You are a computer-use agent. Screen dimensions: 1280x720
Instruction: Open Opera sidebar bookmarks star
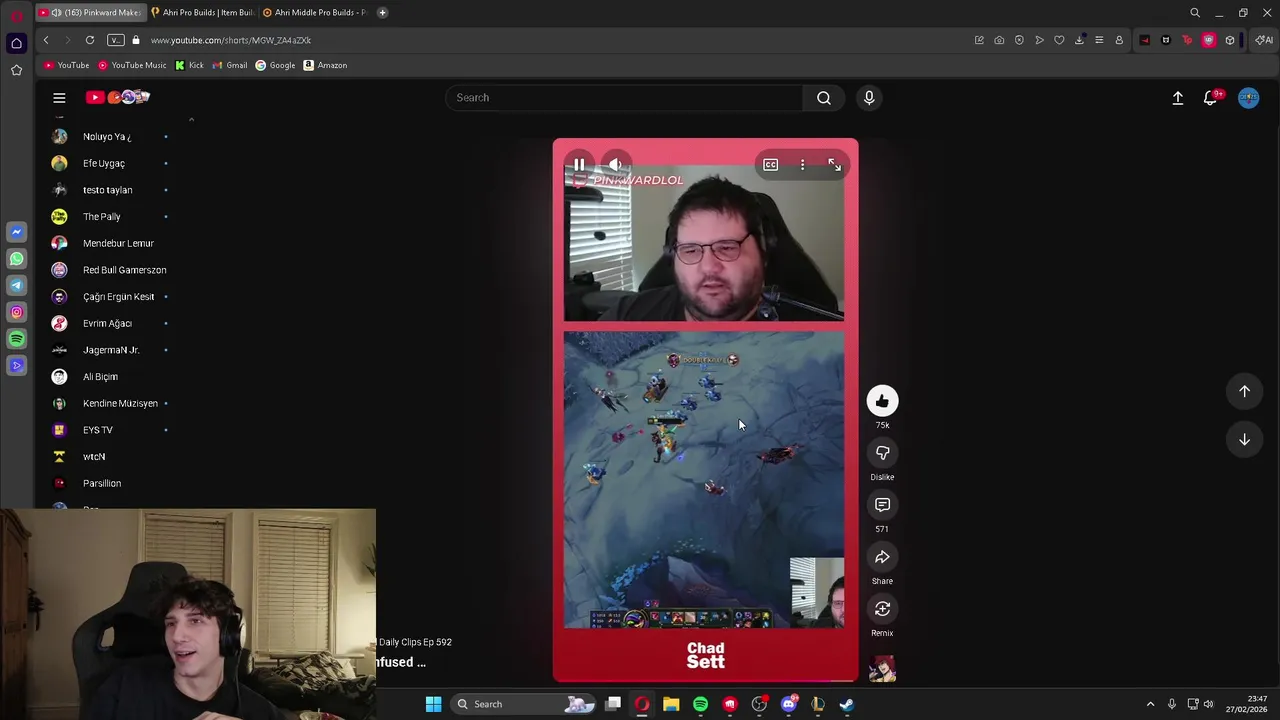coord(16,70)
